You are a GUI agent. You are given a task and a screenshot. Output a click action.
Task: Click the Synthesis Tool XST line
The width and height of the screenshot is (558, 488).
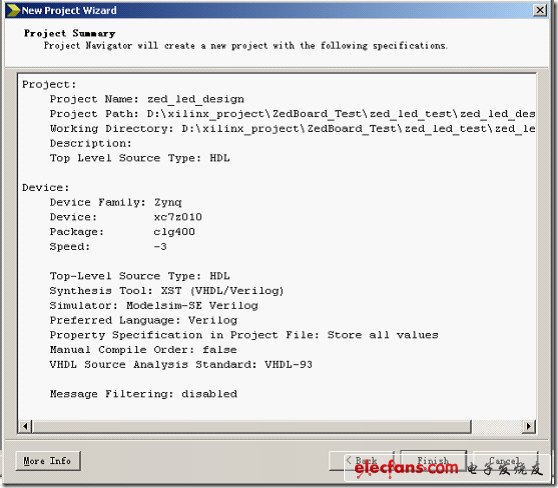tap(167, 291)
